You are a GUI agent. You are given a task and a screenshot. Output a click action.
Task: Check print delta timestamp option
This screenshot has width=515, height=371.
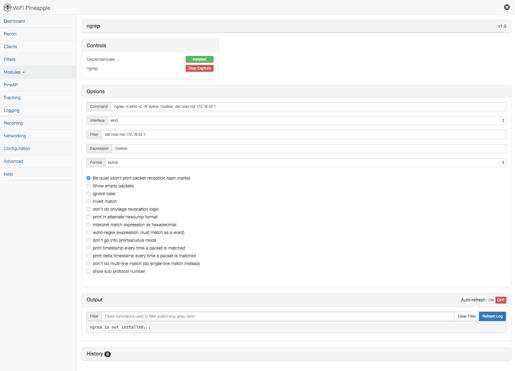[88, 256]
